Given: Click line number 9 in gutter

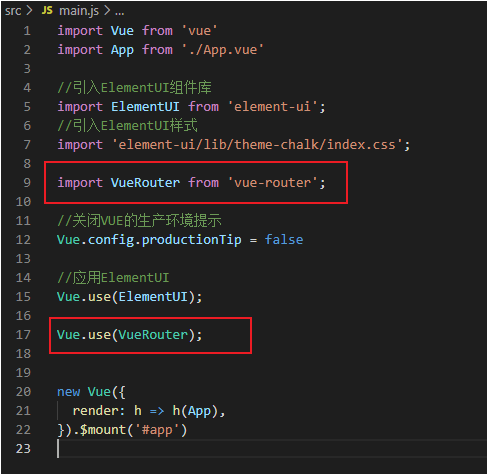Looking at the screenshot, I should [x=27, y=183].
